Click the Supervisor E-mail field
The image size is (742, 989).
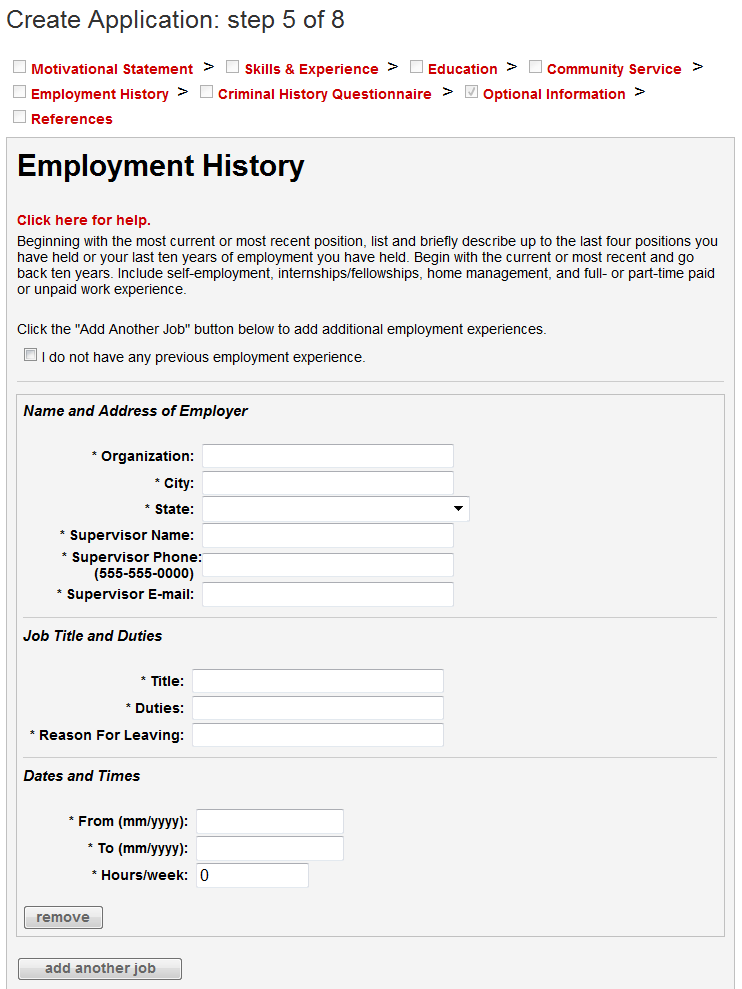[328, 594]
